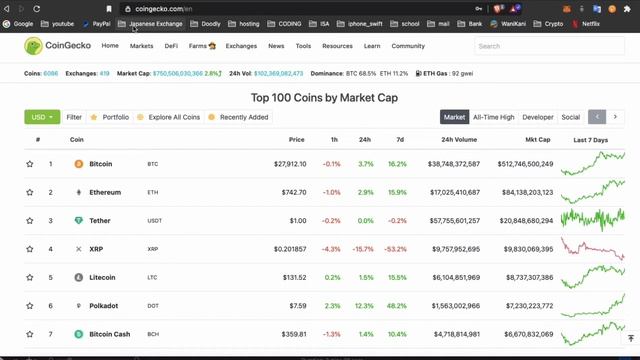Go to Home in navigation

pos(110,46)
